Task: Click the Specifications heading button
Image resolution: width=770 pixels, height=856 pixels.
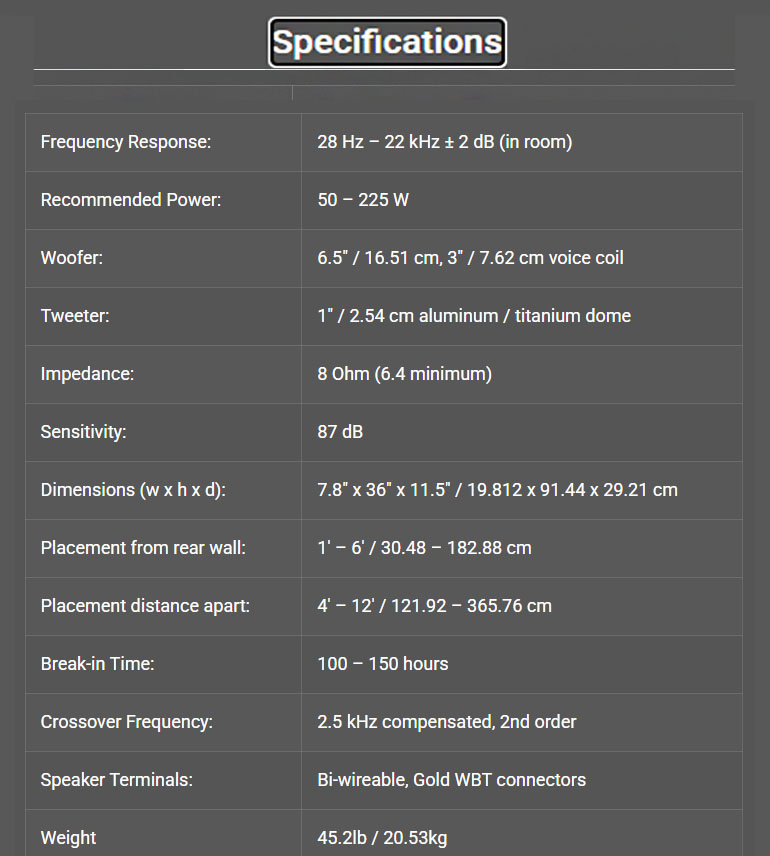Action: tap(387, 43)
